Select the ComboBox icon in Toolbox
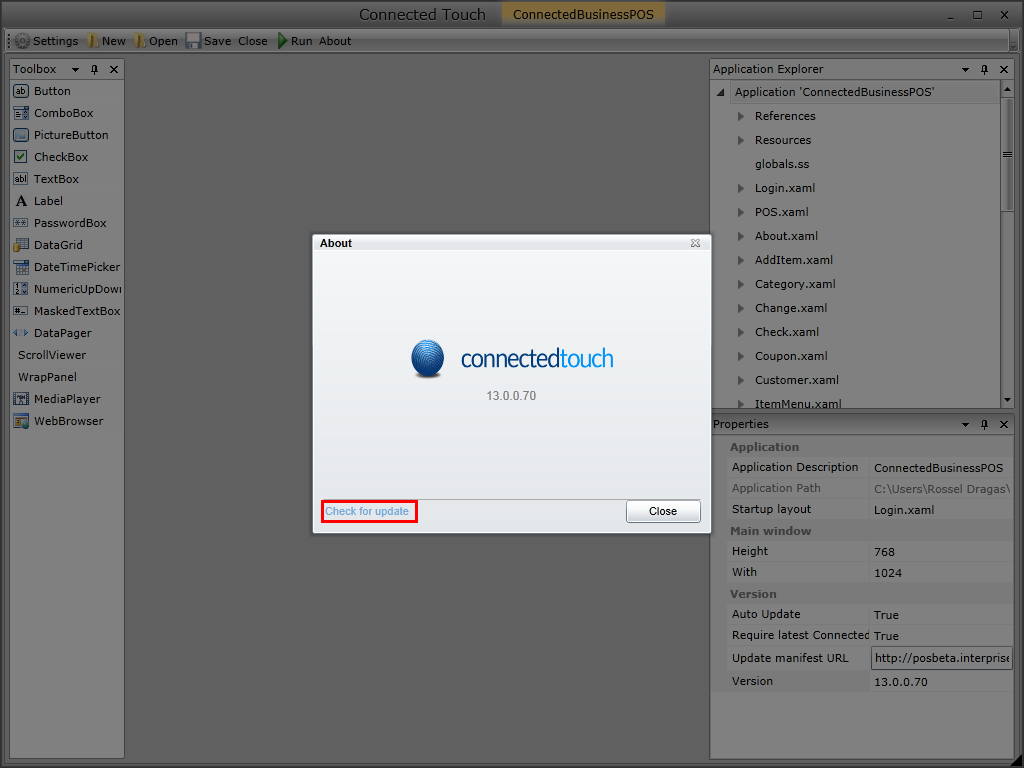The width and height of the screenshot is (1024, 768). [x=21, y=113]
